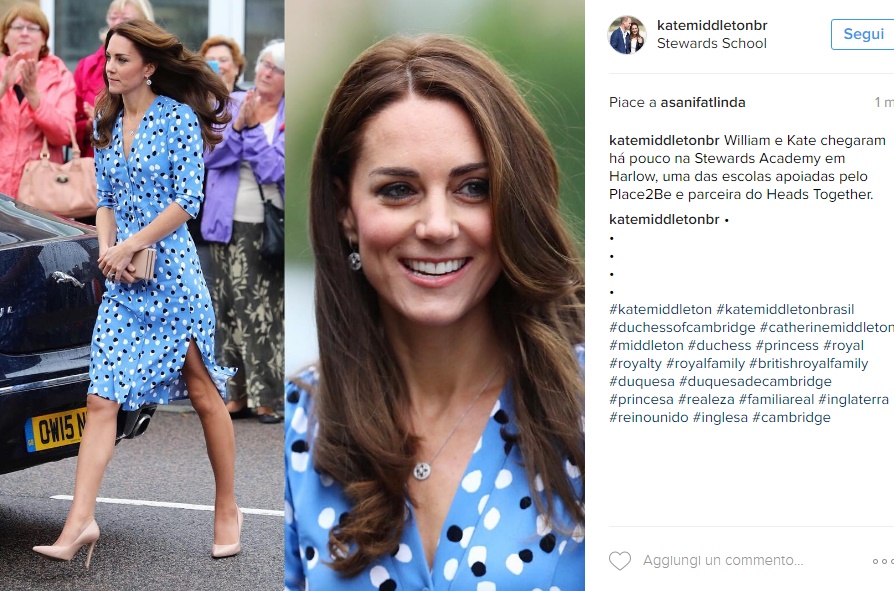Open the #britishroyalfamily hashtag
The image size is (894, 591).
[808, 364]
